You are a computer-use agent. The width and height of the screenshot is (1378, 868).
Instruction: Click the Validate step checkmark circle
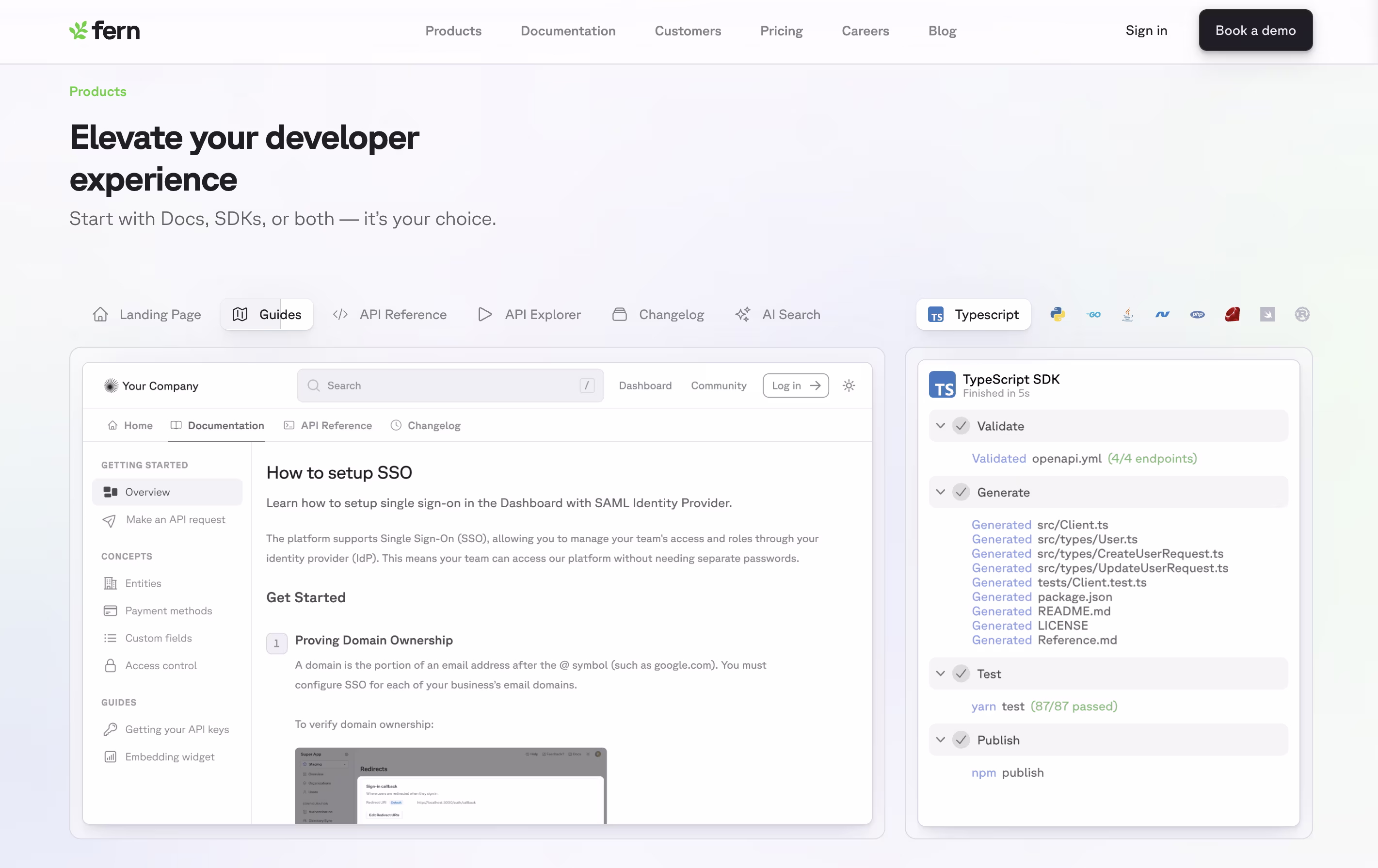(961, 426)
